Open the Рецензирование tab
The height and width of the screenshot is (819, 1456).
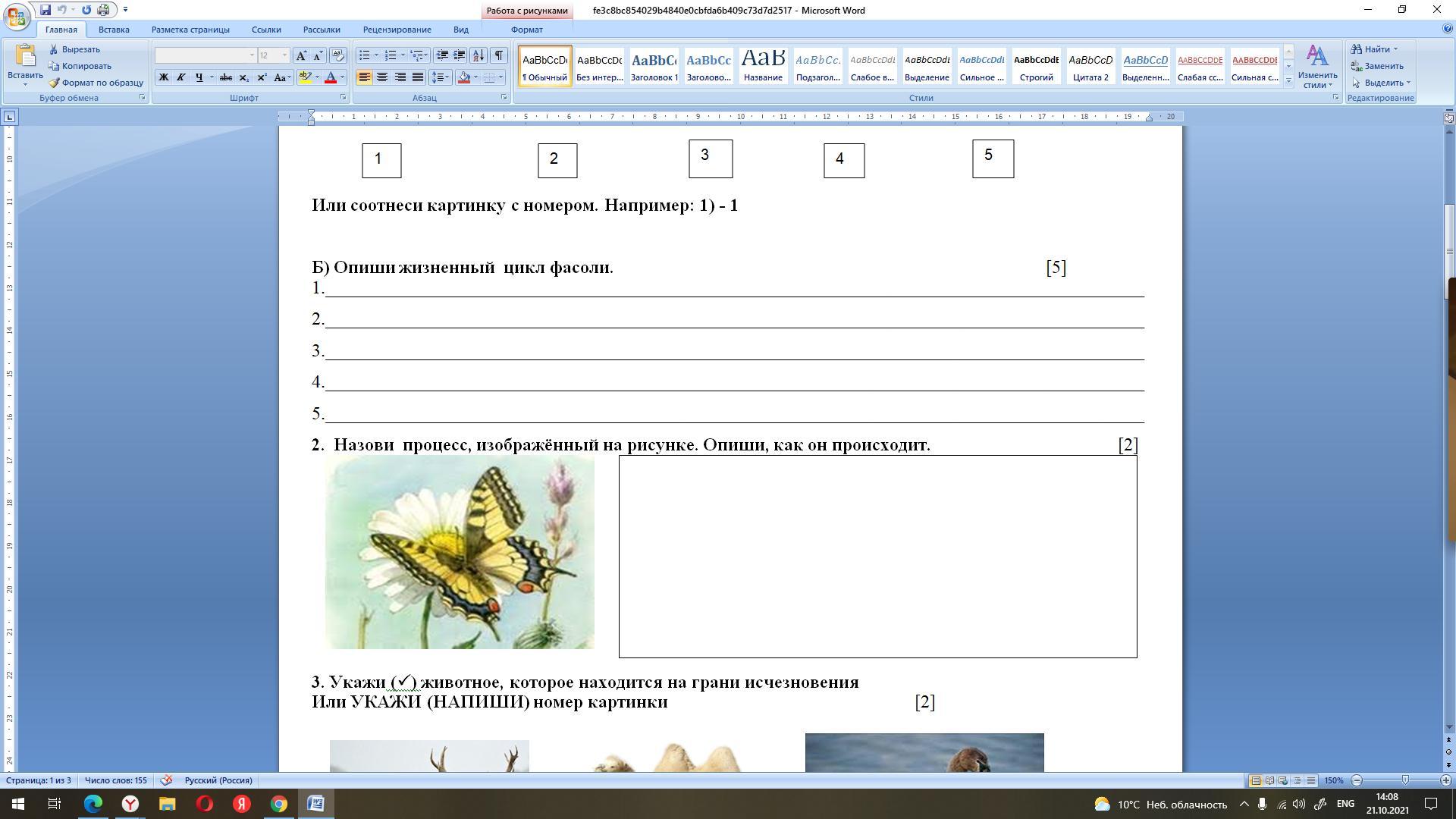pos(397,30)
